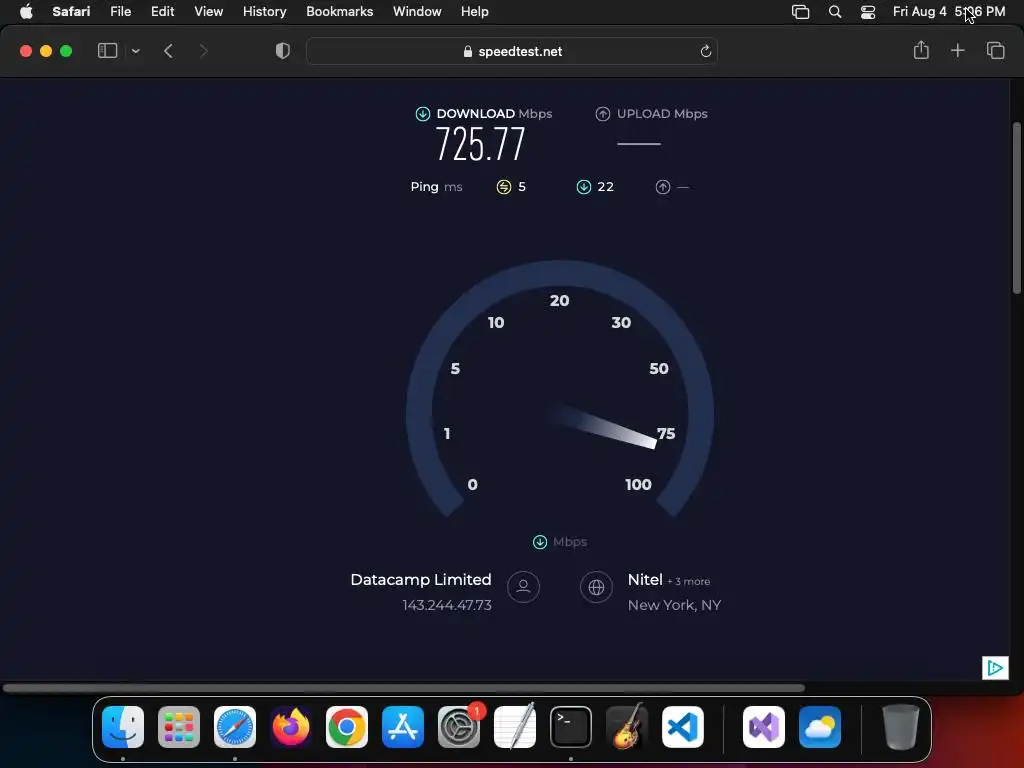Open the Window menu
Image resolution: width=1024 pixels, height=768 pixels.
pyautogui.click(x=417, y=12)
